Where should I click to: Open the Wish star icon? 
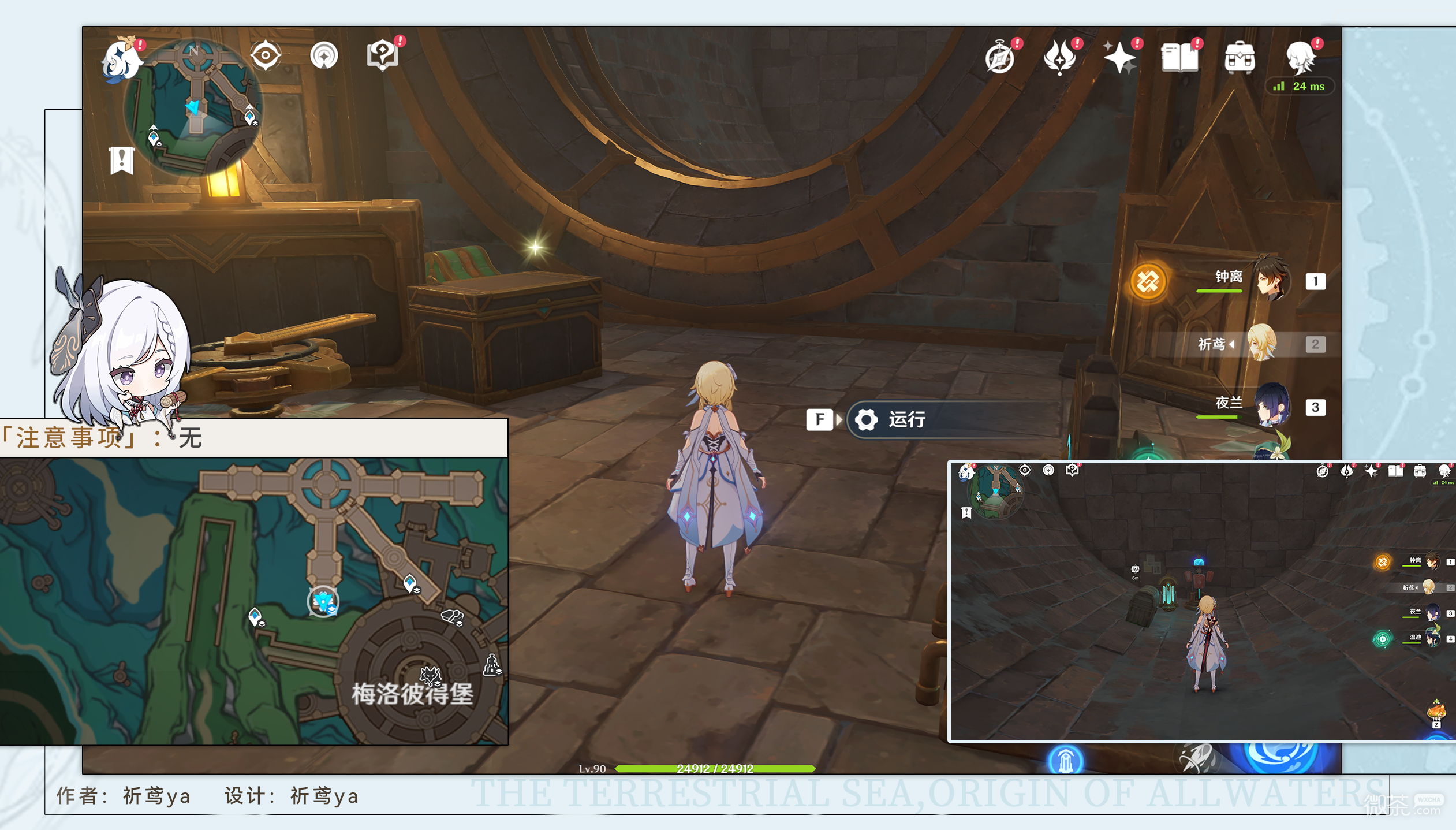coord(1119,58)
